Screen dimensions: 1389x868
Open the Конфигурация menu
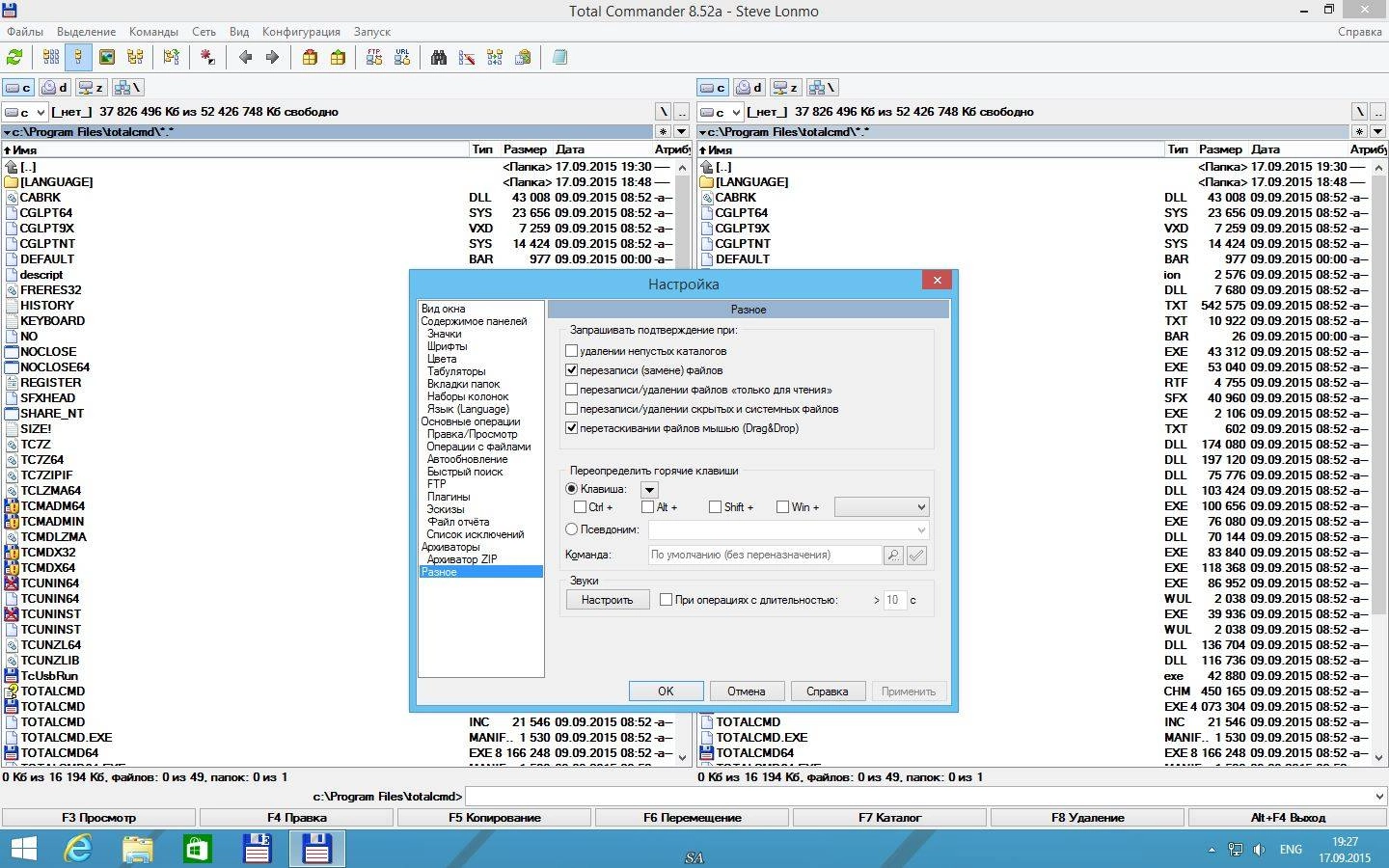[301, 32]
